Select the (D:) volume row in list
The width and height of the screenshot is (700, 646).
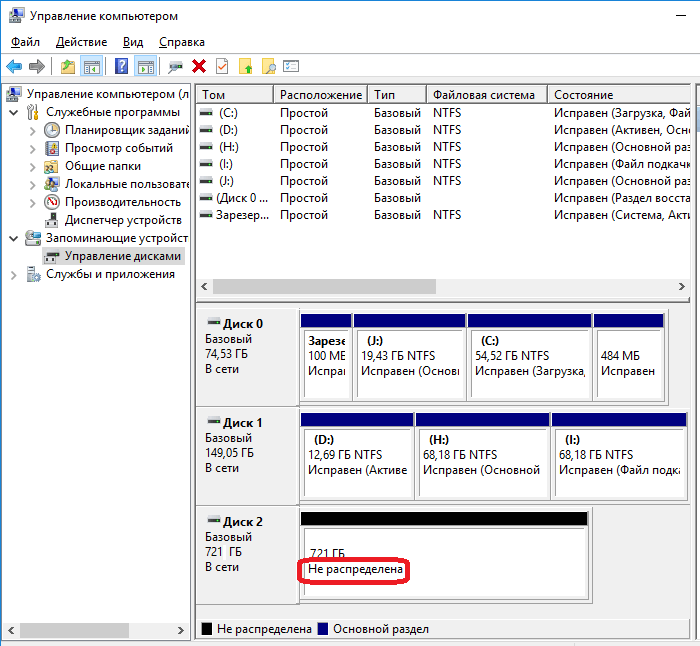[x=444, y=130]
